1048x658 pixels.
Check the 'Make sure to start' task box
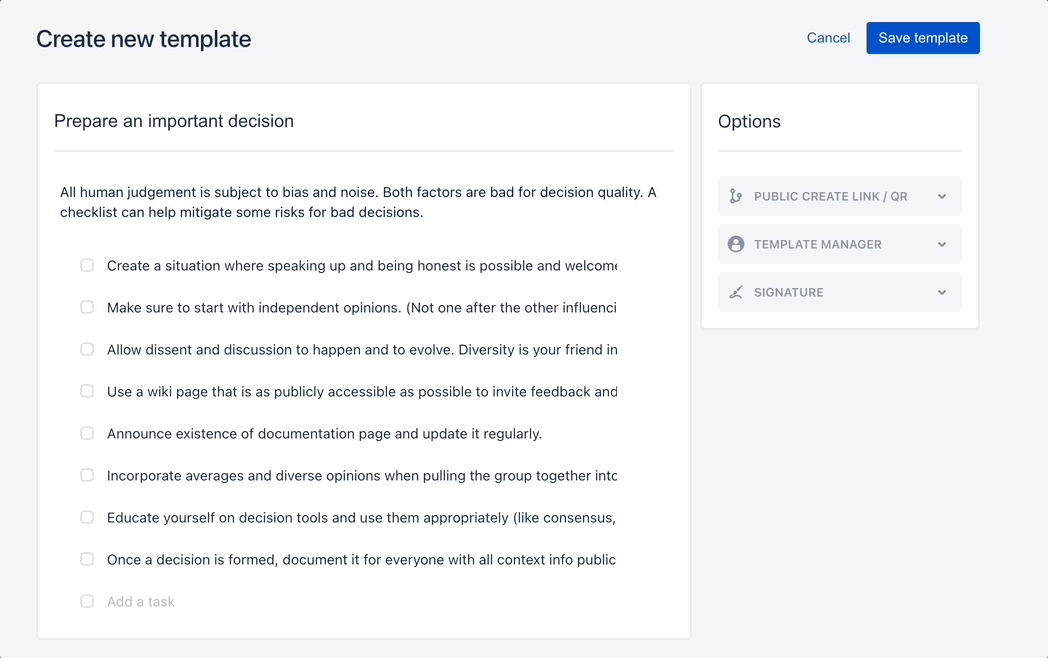pyautogui.click(x=87, y=307)
